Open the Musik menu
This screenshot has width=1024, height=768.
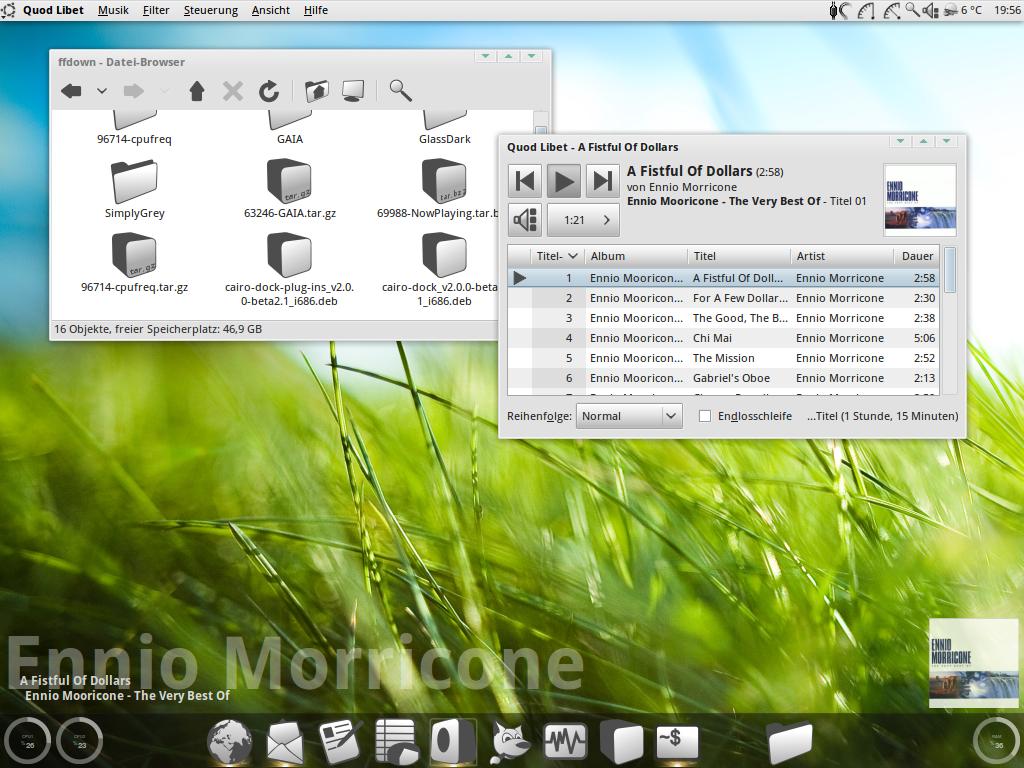pyautogui.click(x=113, y=10)
